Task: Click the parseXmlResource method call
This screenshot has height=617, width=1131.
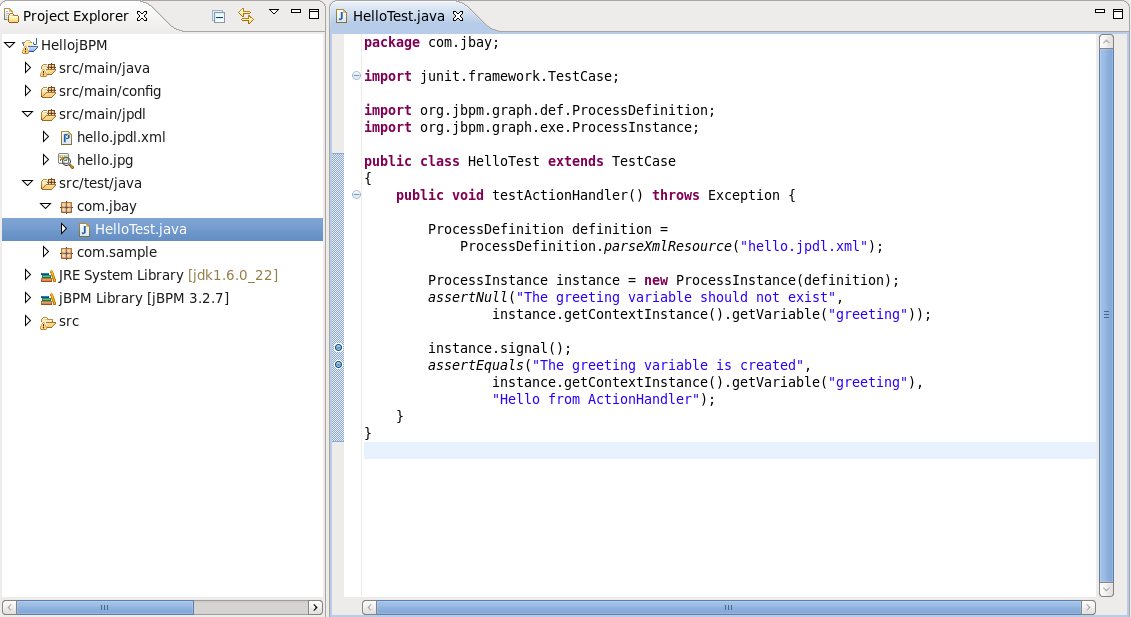Action: pyautogui.click(x=667, y=246)
